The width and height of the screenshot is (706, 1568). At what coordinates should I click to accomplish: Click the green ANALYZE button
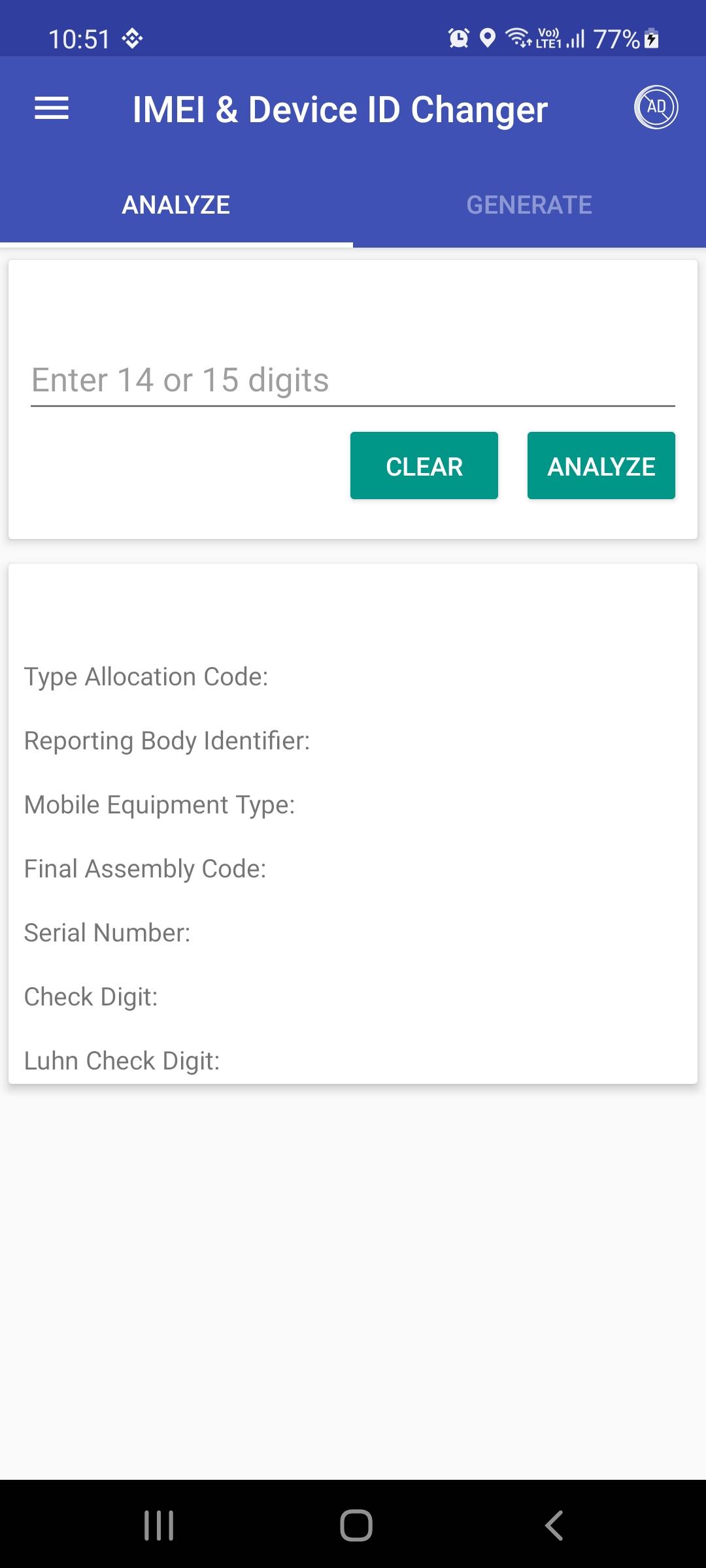601,466
